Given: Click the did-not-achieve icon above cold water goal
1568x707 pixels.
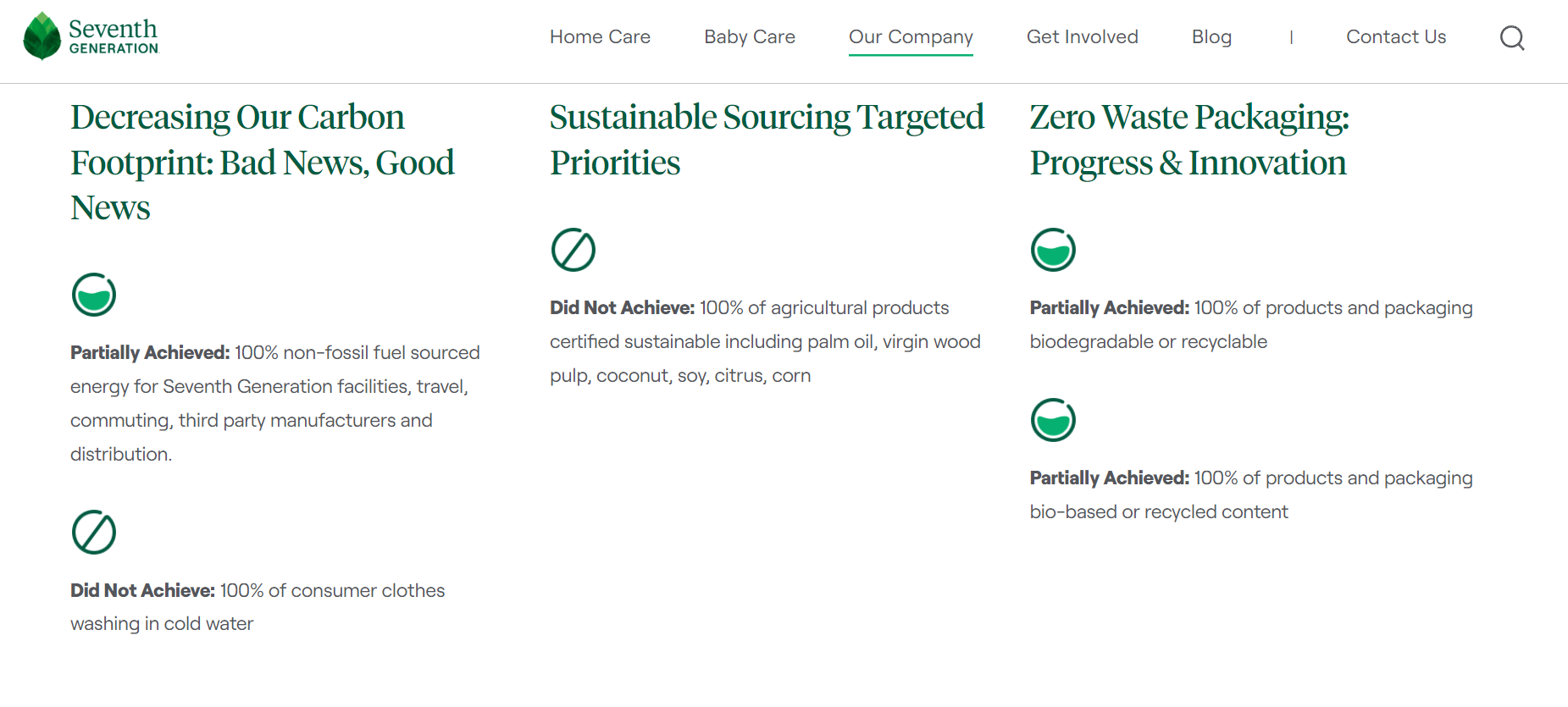Looking at the screenshot, I should [x=94, y=533].
